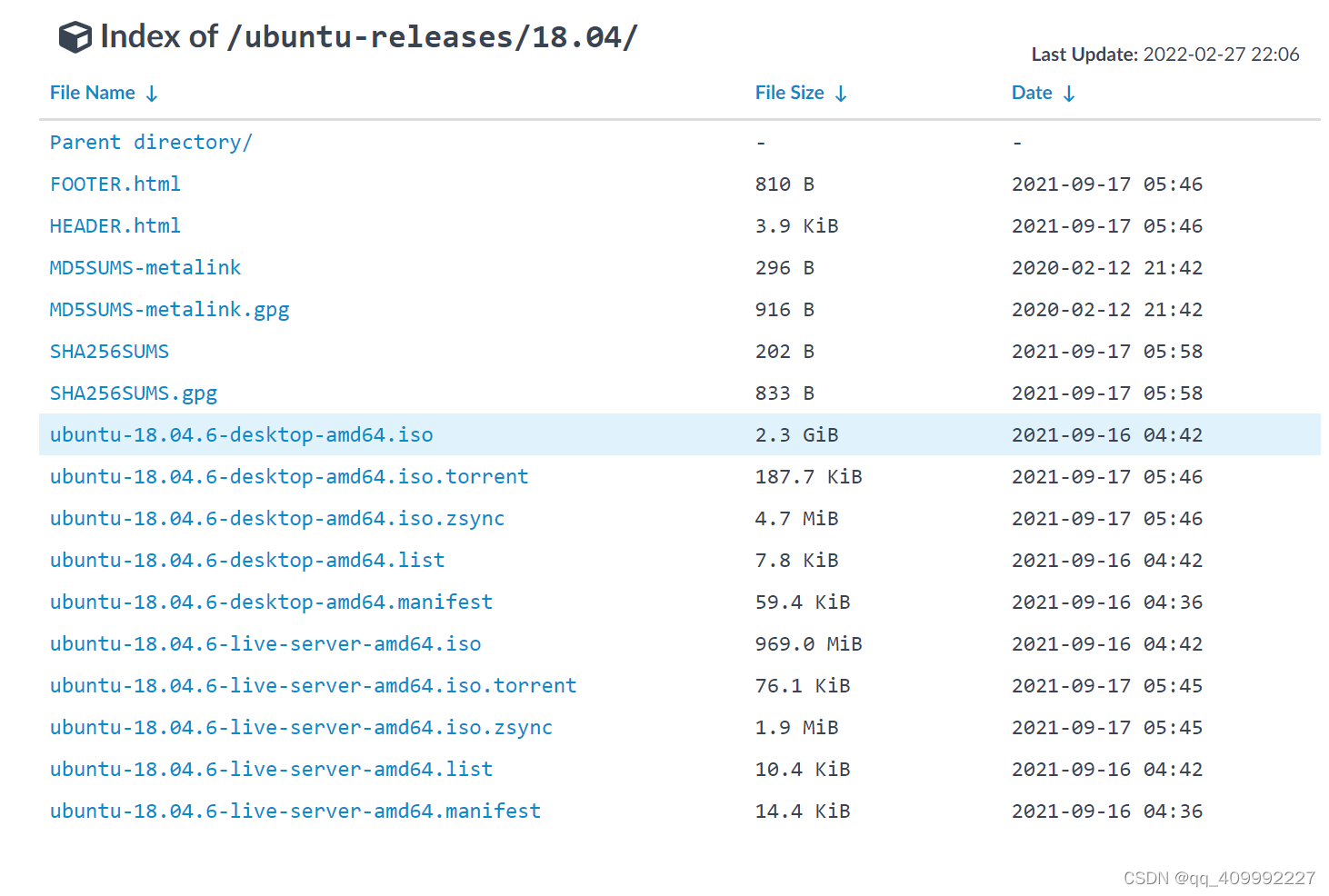
Task: Click the 2.3 GiB size cell
Action: tap(797, 435)
